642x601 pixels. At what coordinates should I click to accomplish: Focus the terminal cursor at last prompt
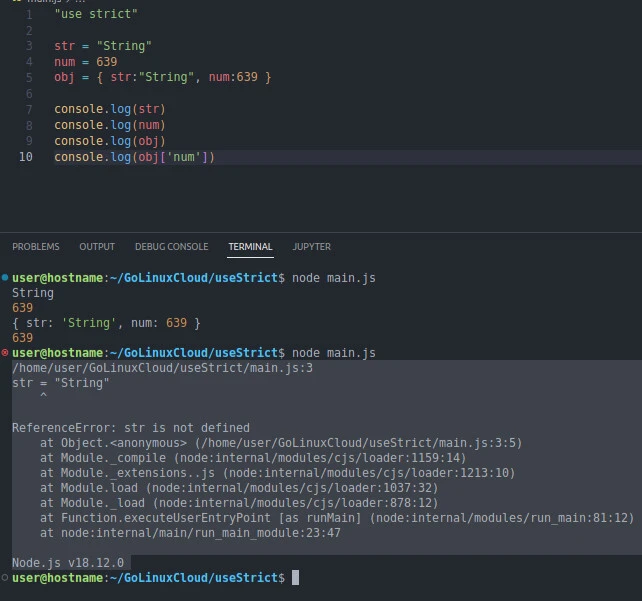pyautogui.click(x=295, y=578)
